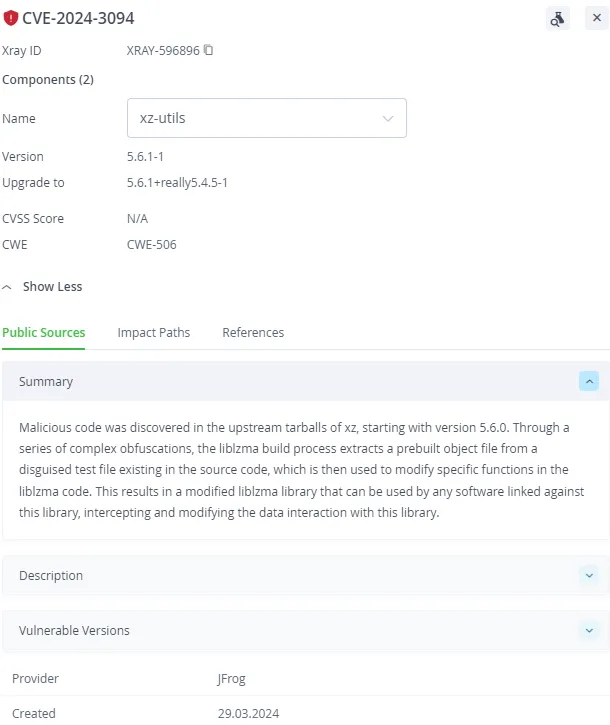Click the Components (2) heading
Image resolution: width=610 pixels, height=725 pixels.
click(48, 80)
